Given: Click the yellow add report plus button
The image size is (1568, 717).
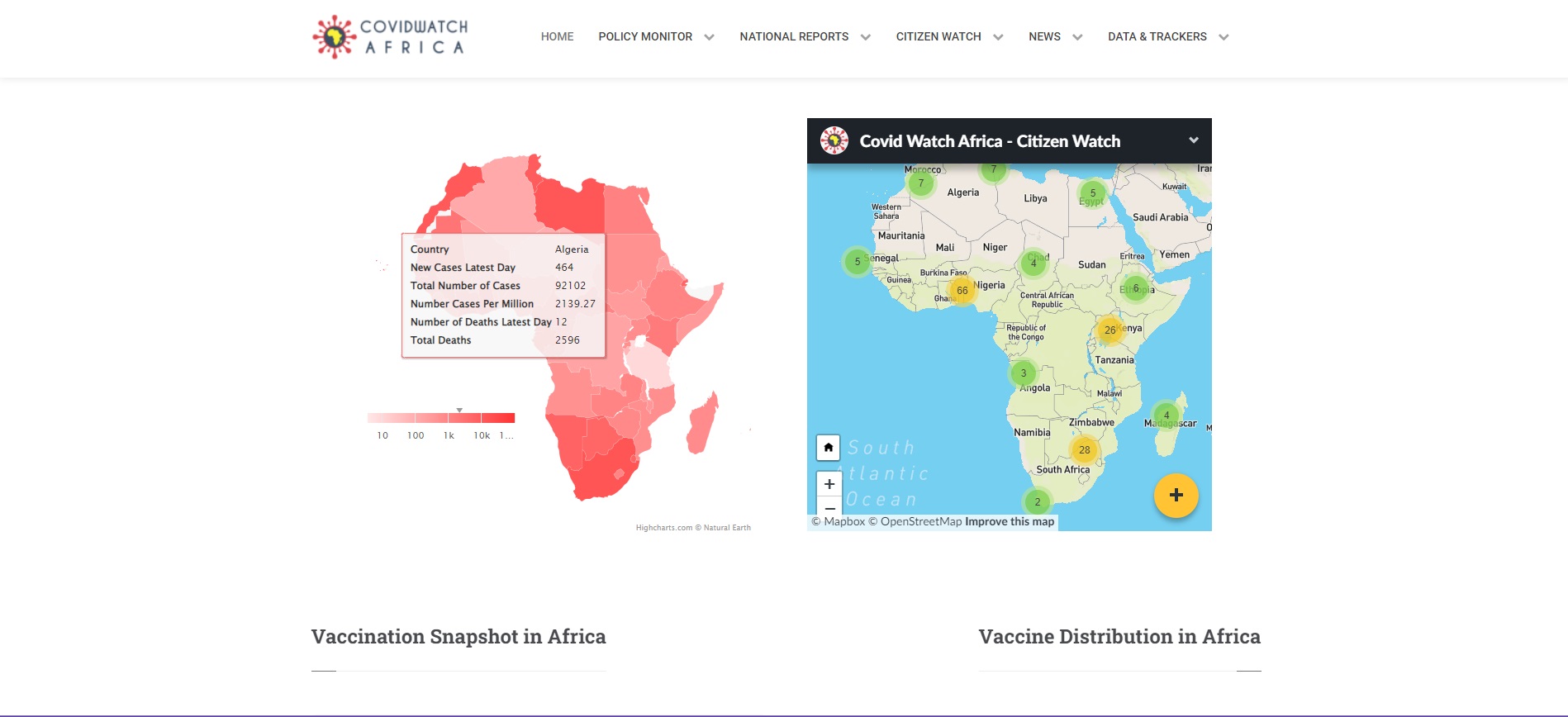Looking at the screenshot, I should pos(1176,495).
